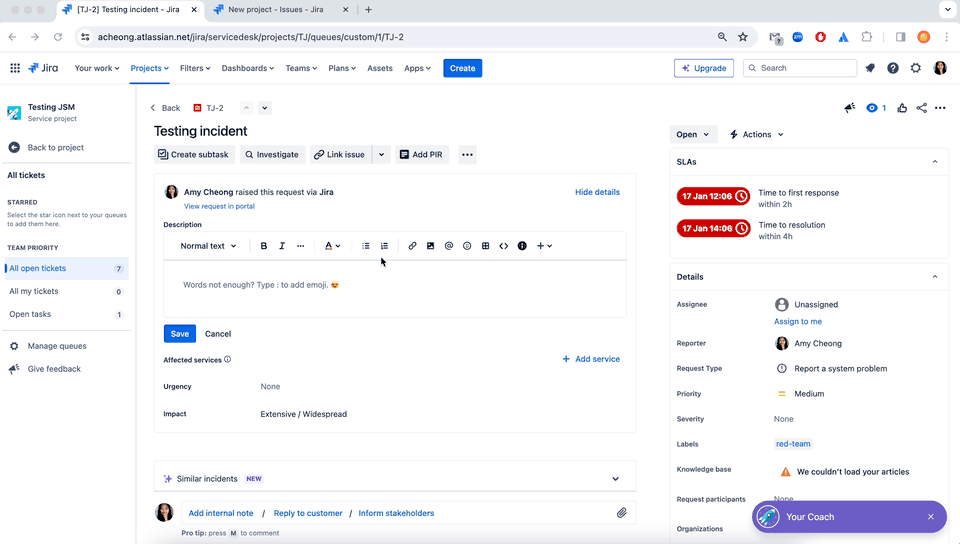Viewport: 960px width, 544px height.
Task: Open Jira notifications bell
Action: [x=870, y=68]
